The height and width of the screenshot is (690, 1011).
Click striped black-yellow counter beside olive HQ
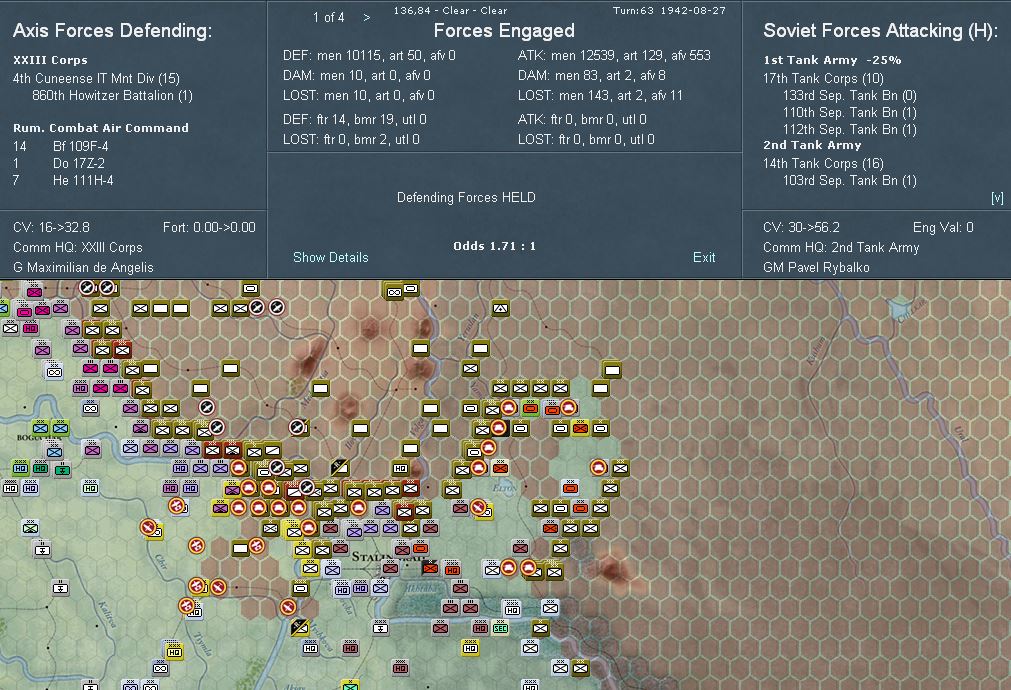coord(339,467)
